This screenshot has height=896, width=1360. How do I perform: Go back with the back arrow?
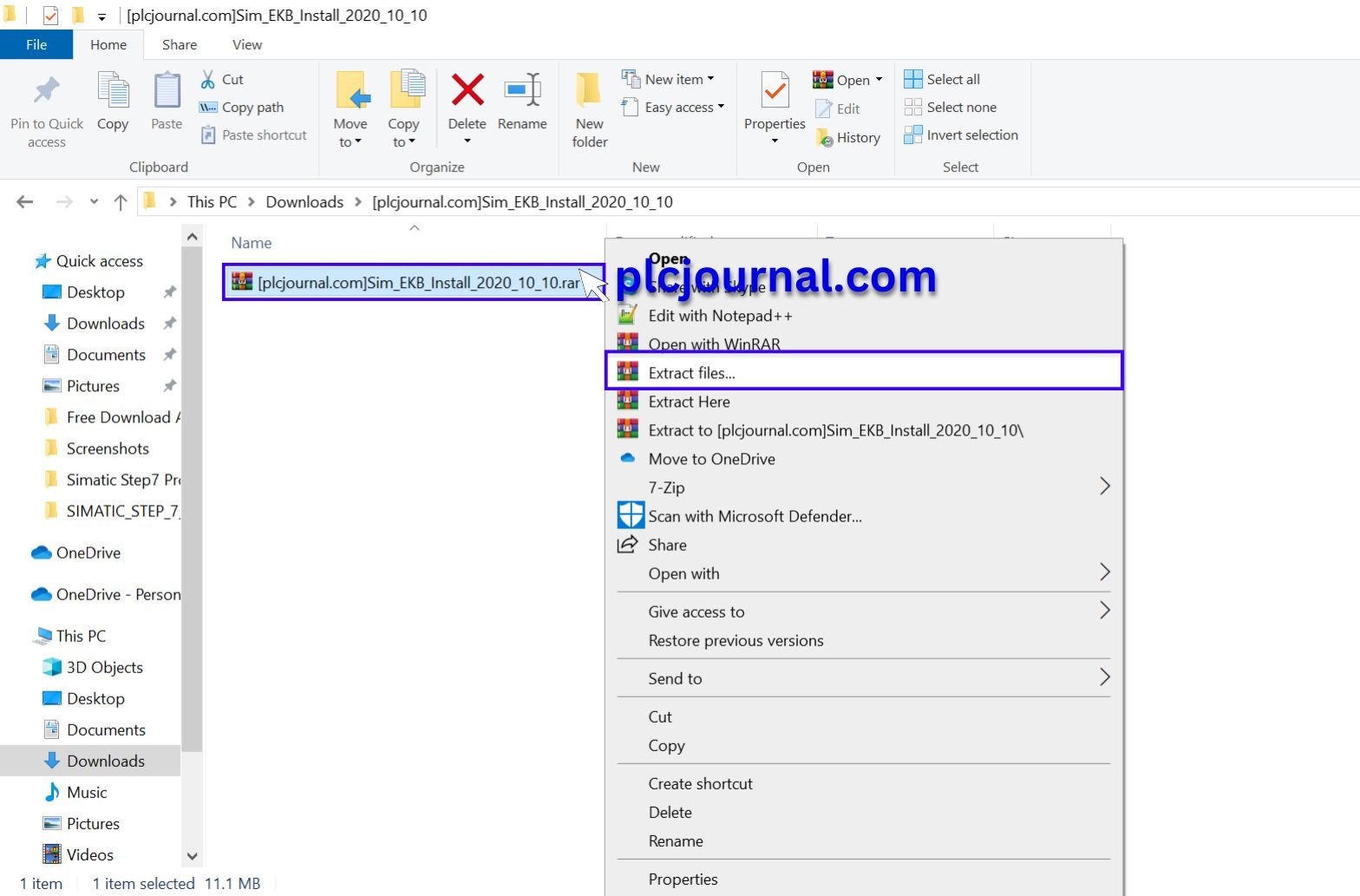click(x=25, y=202)
